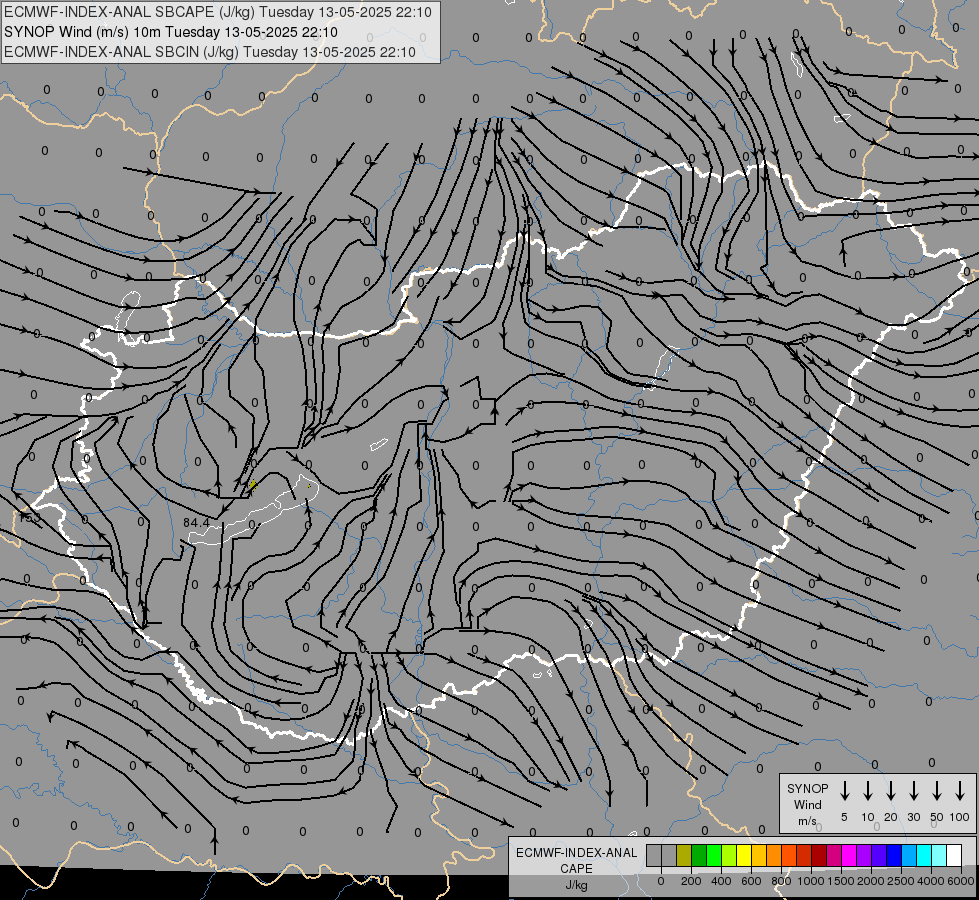This screenshot has height=900, width=979.
Task: Select the olive CAPE legend swatch
Action: pos(684,855)
